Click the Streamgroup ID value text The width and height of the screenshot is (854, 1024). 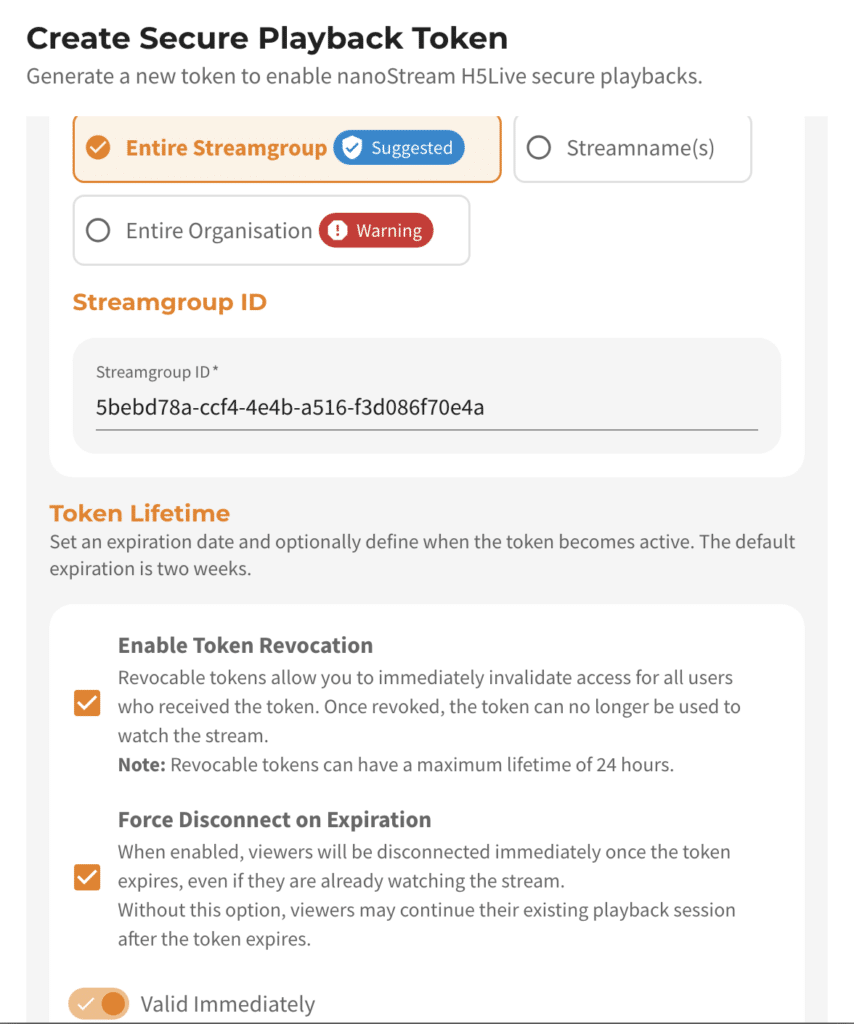point(289,407)
